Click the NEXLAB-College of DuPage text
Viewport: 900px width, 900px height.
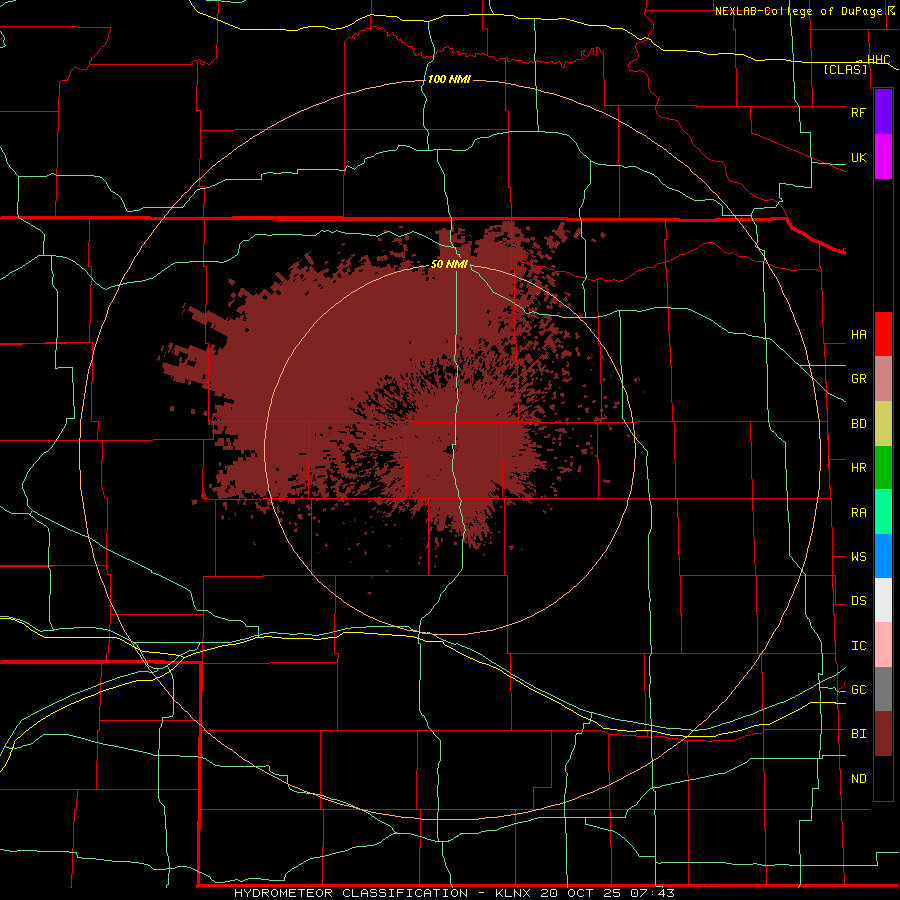pos(800,11)
